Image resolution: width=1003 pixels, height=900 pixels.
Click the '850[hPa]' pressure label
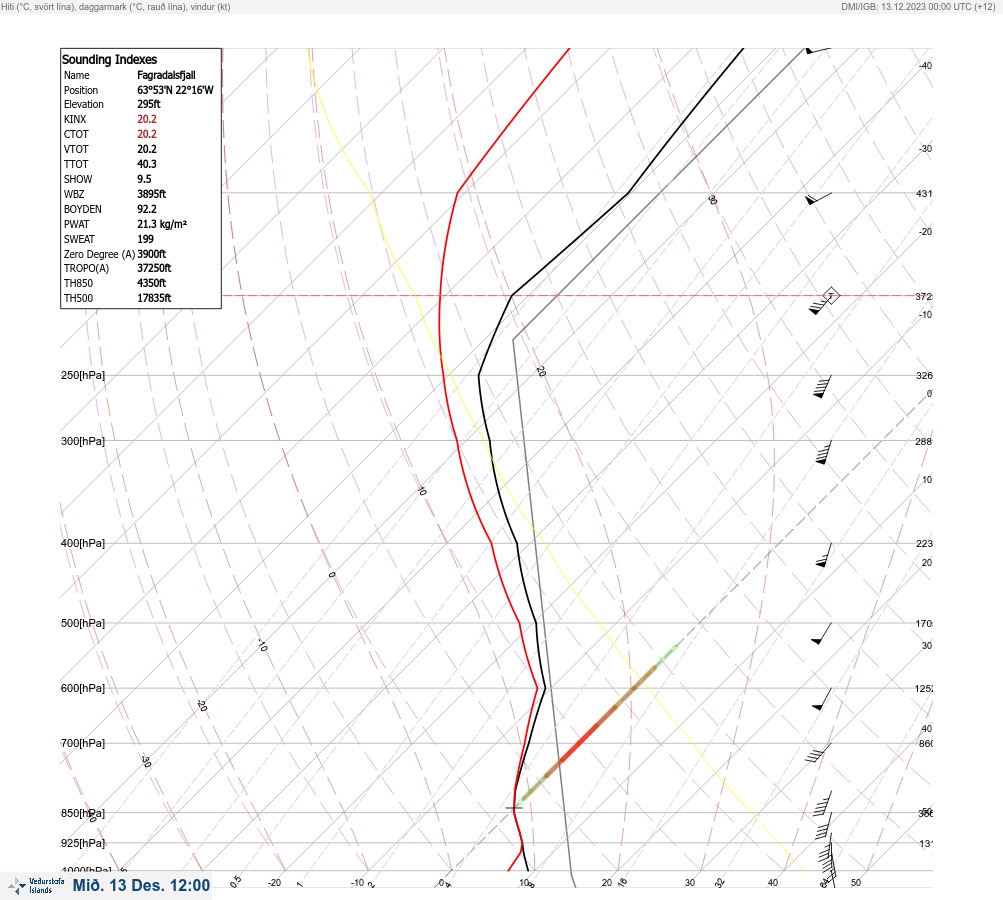83,813
